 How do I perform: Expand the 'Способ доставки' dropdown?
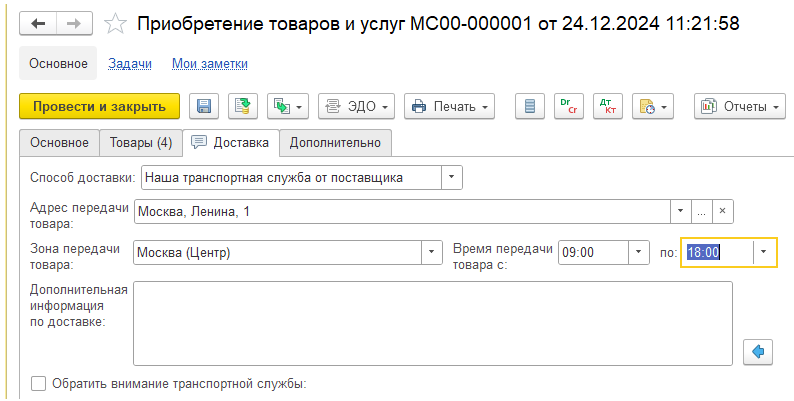coord(452,178)
